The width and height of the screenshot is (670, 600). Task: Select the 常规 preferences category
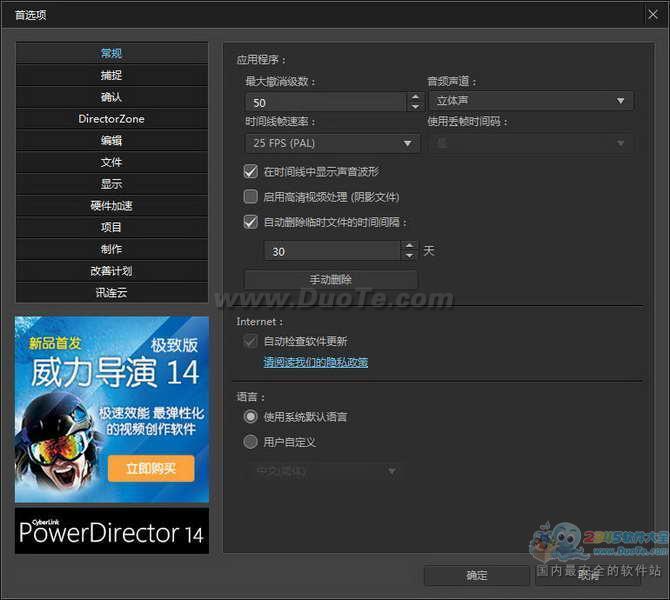click(x=112, y=53)
